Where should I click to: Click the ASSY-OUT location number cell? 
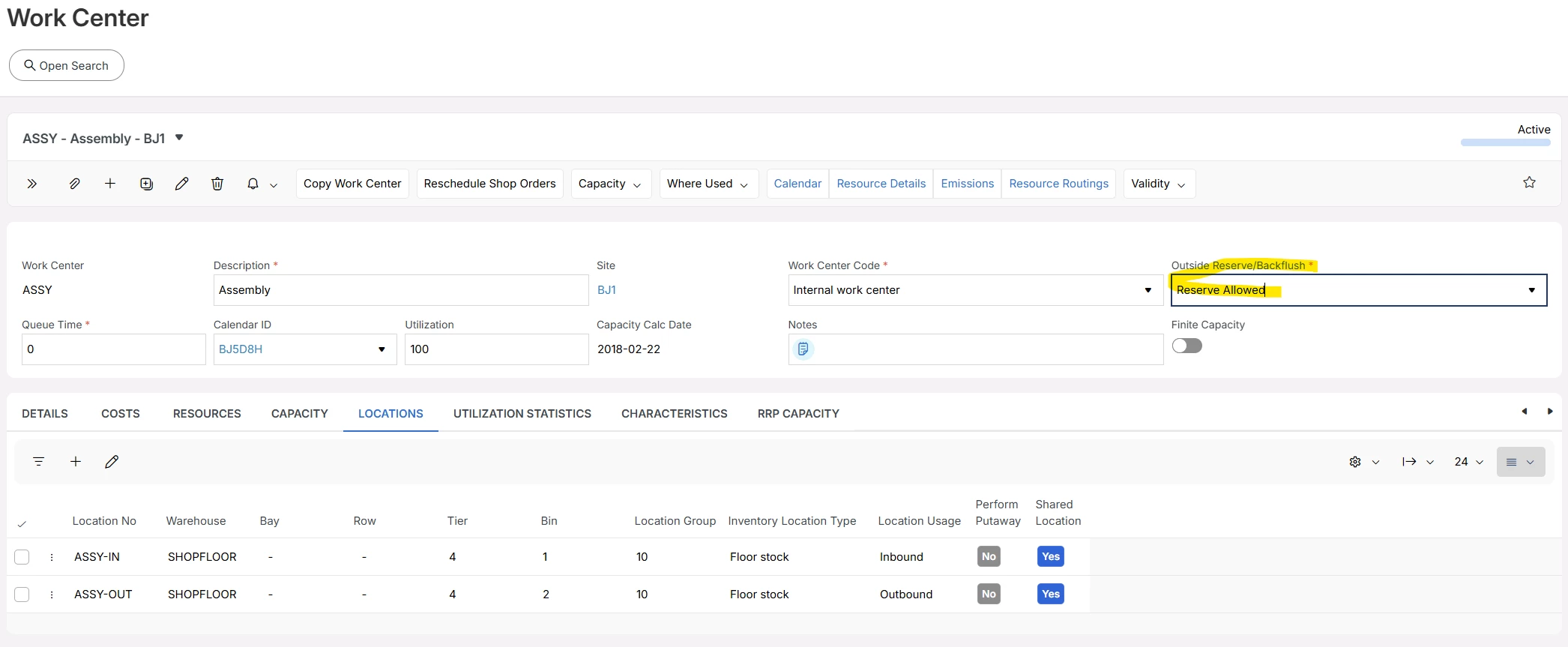[103, 595]
